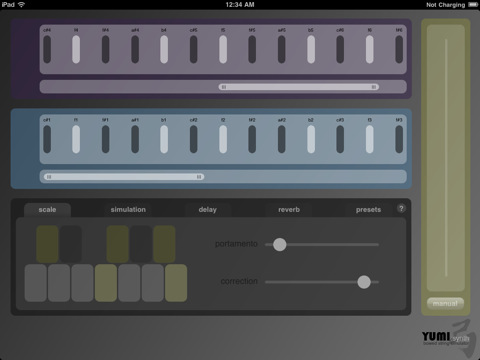Toggle the C white key in scale keyboard
The image size is (480, 360).
[x=36, y=283]
